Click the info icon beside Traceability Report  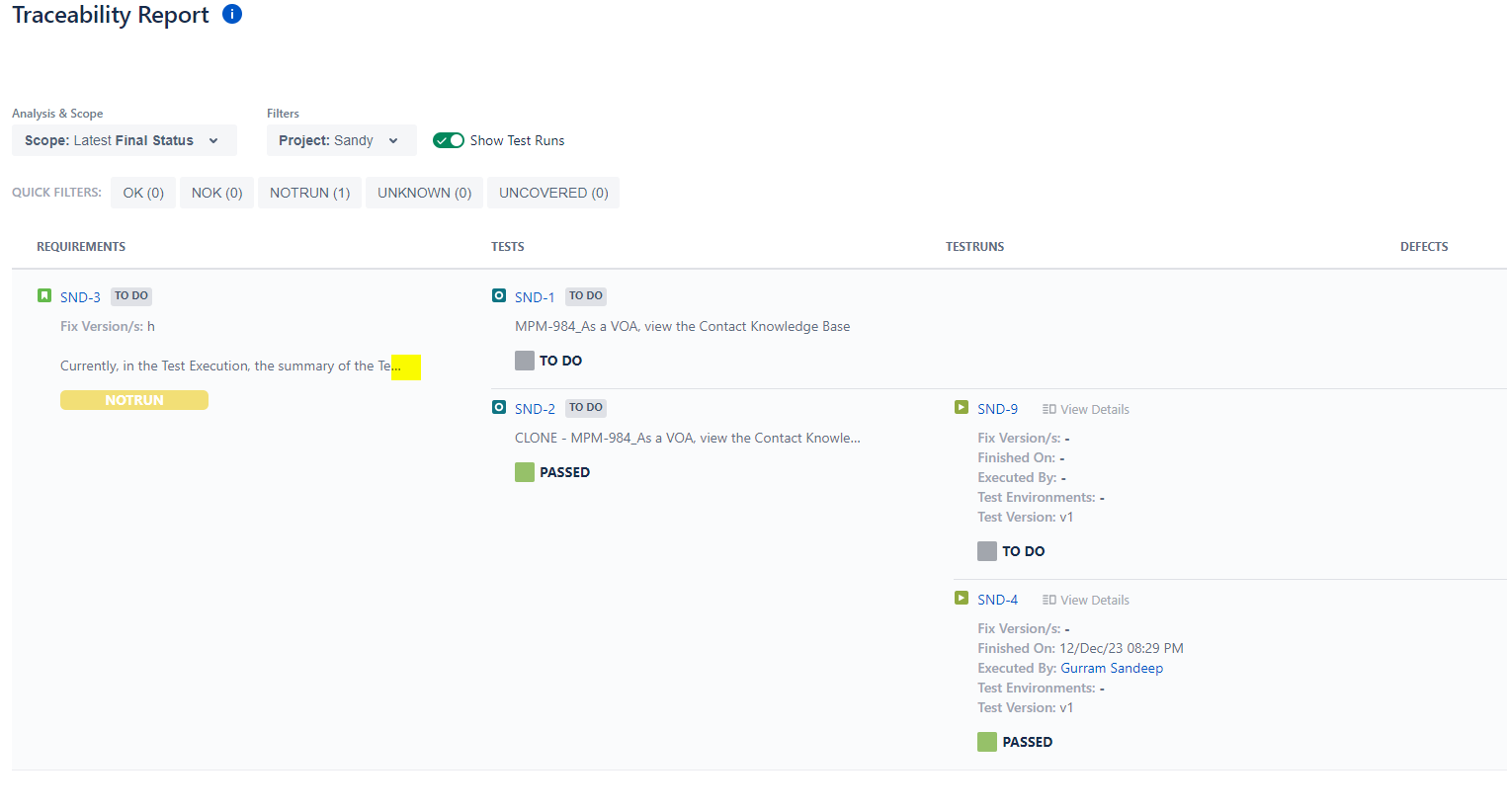click(232, 14)
